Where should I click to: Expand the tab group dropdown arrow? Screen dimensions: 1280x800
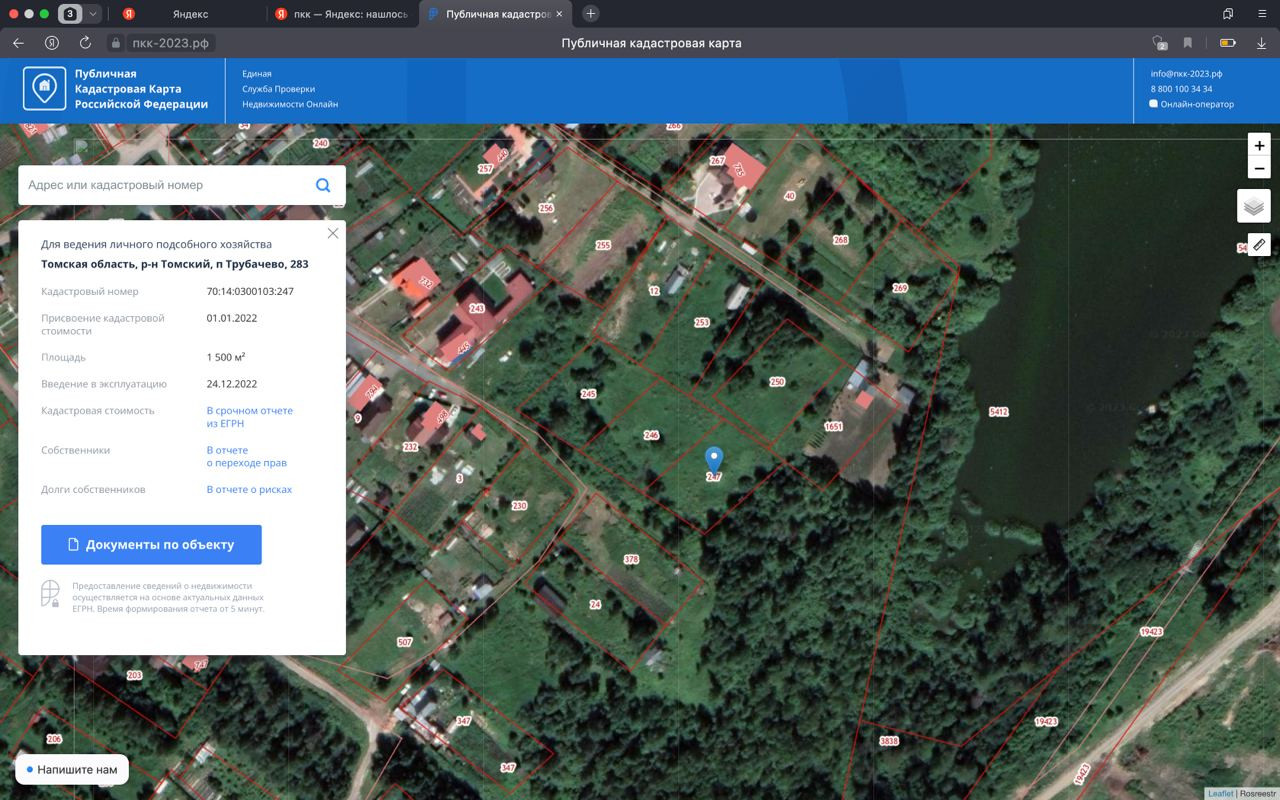click(93, 14)
